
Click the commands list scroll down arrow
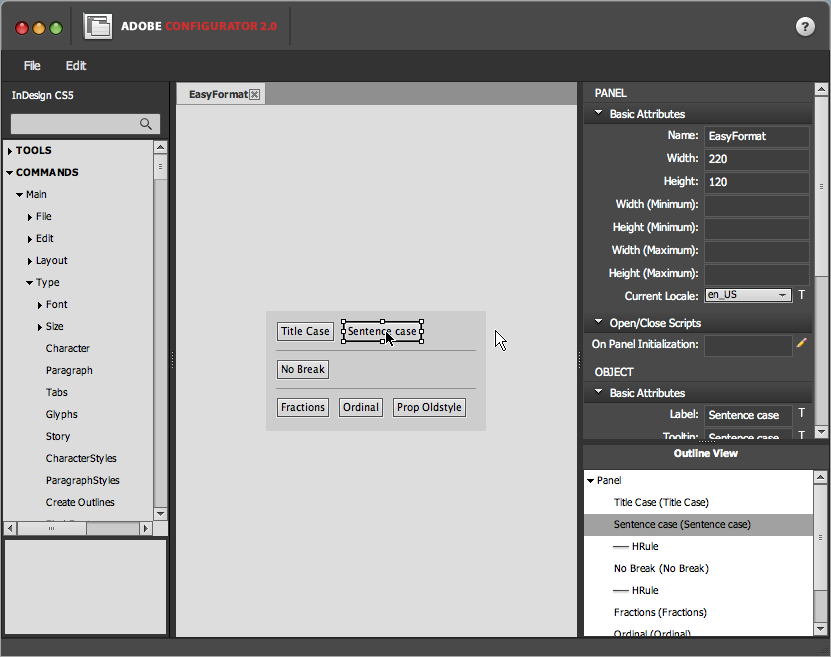160,513
